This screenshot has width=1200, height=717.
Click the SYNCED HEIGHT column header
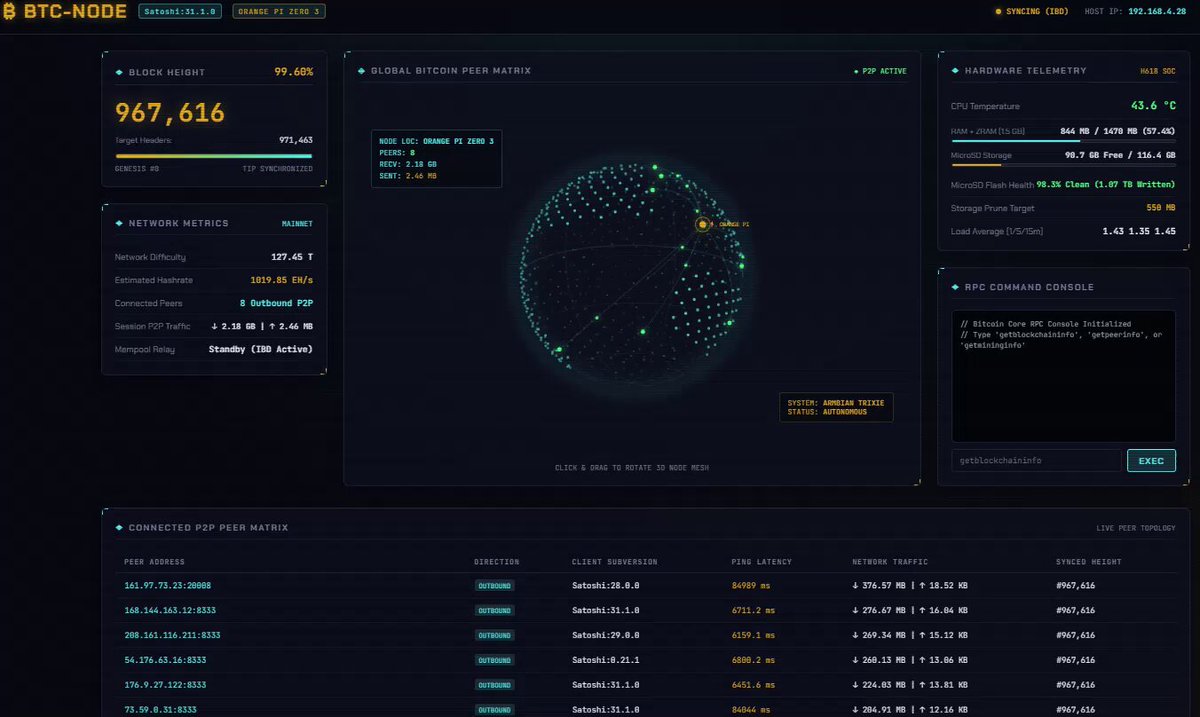[x=1088, y=562]
